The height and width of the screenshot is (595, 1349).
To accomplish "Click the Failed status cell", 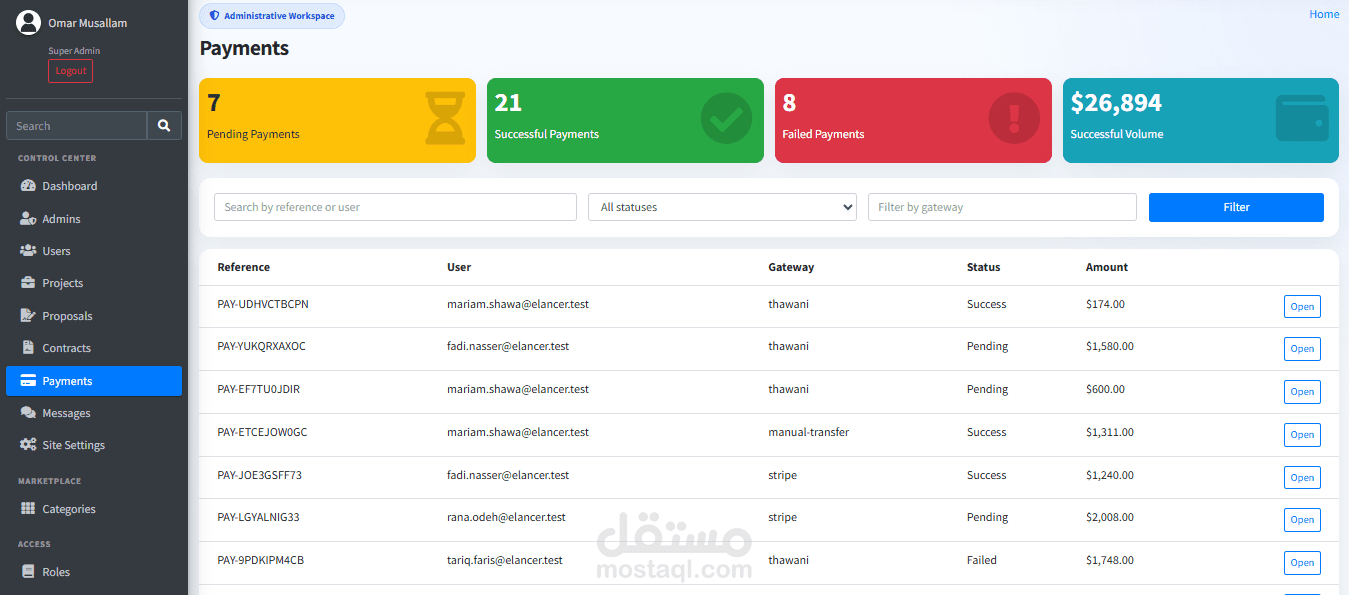I will pyautogui.click(x=982, y=560).
